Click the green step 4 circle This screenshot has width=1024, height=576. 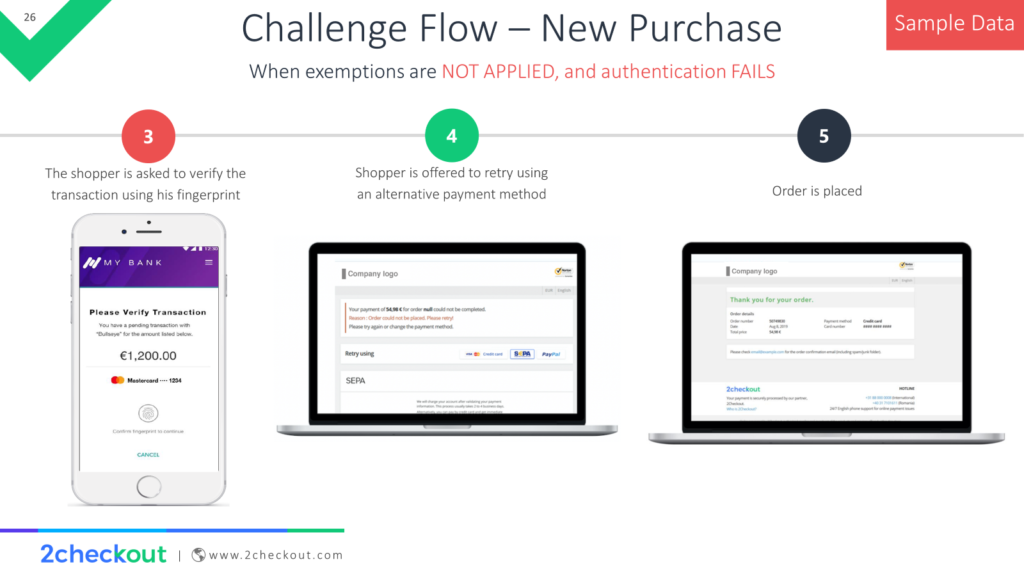pyautogui.click(x=451, y=135)
